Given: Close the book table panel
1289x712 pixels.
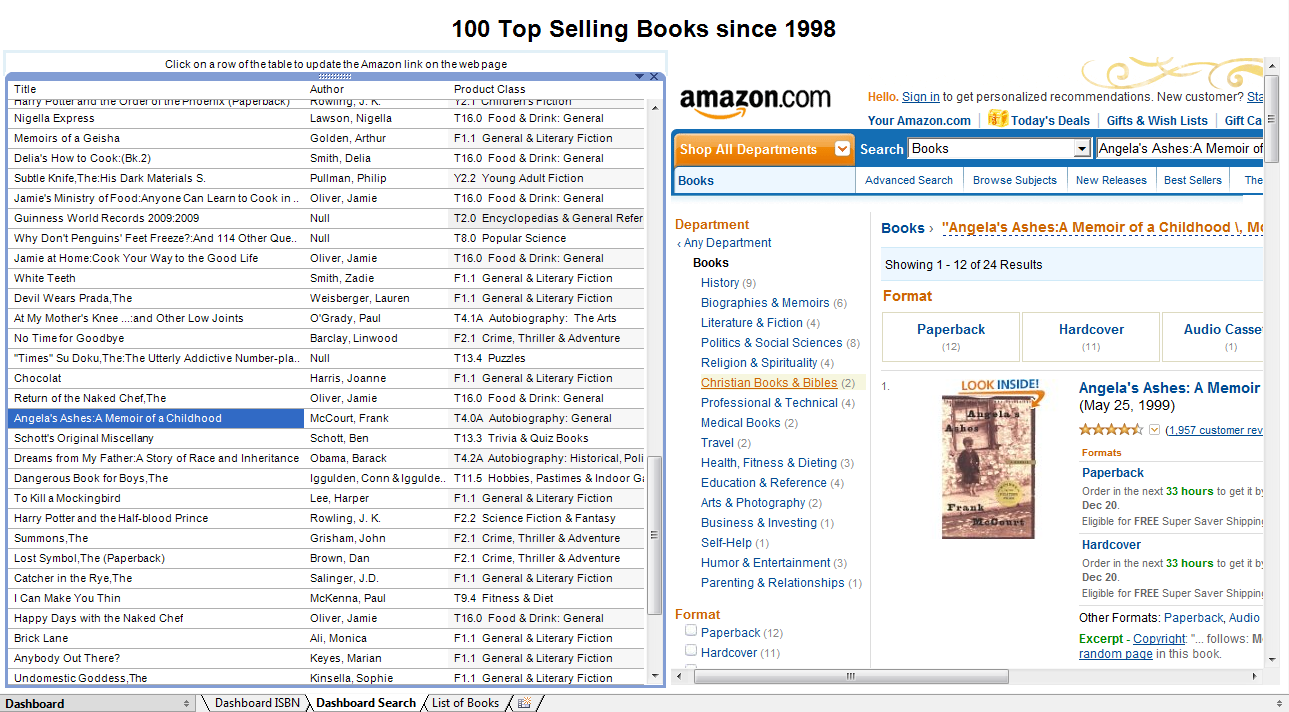Looking at the screenshot, I should (x=655, y=77).
